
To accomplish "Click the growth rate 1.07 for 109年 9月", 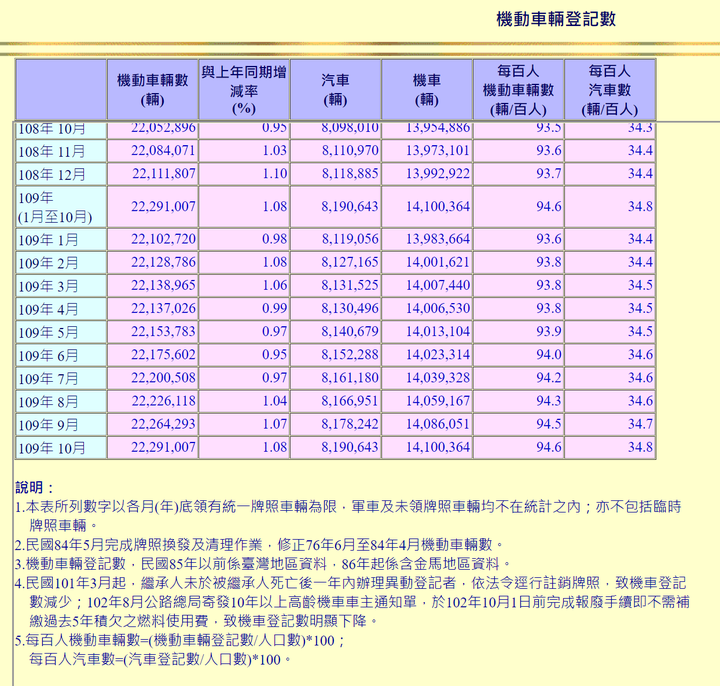I will (275, 424).
